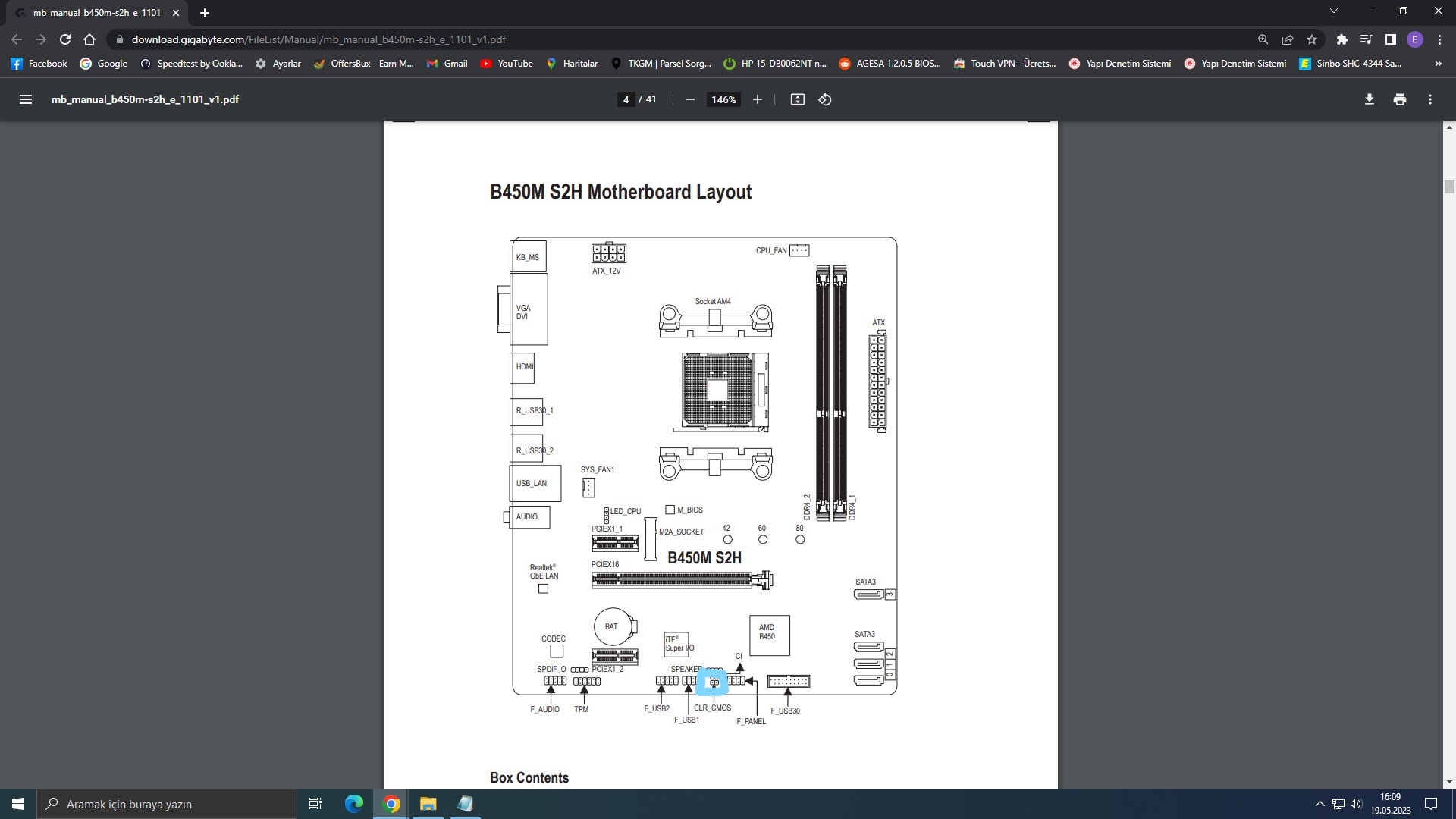Image resolution: width=1456 pixels, height=819 pixels.
Task: Open the OffersBux bookmark
Action: [363, 64]
